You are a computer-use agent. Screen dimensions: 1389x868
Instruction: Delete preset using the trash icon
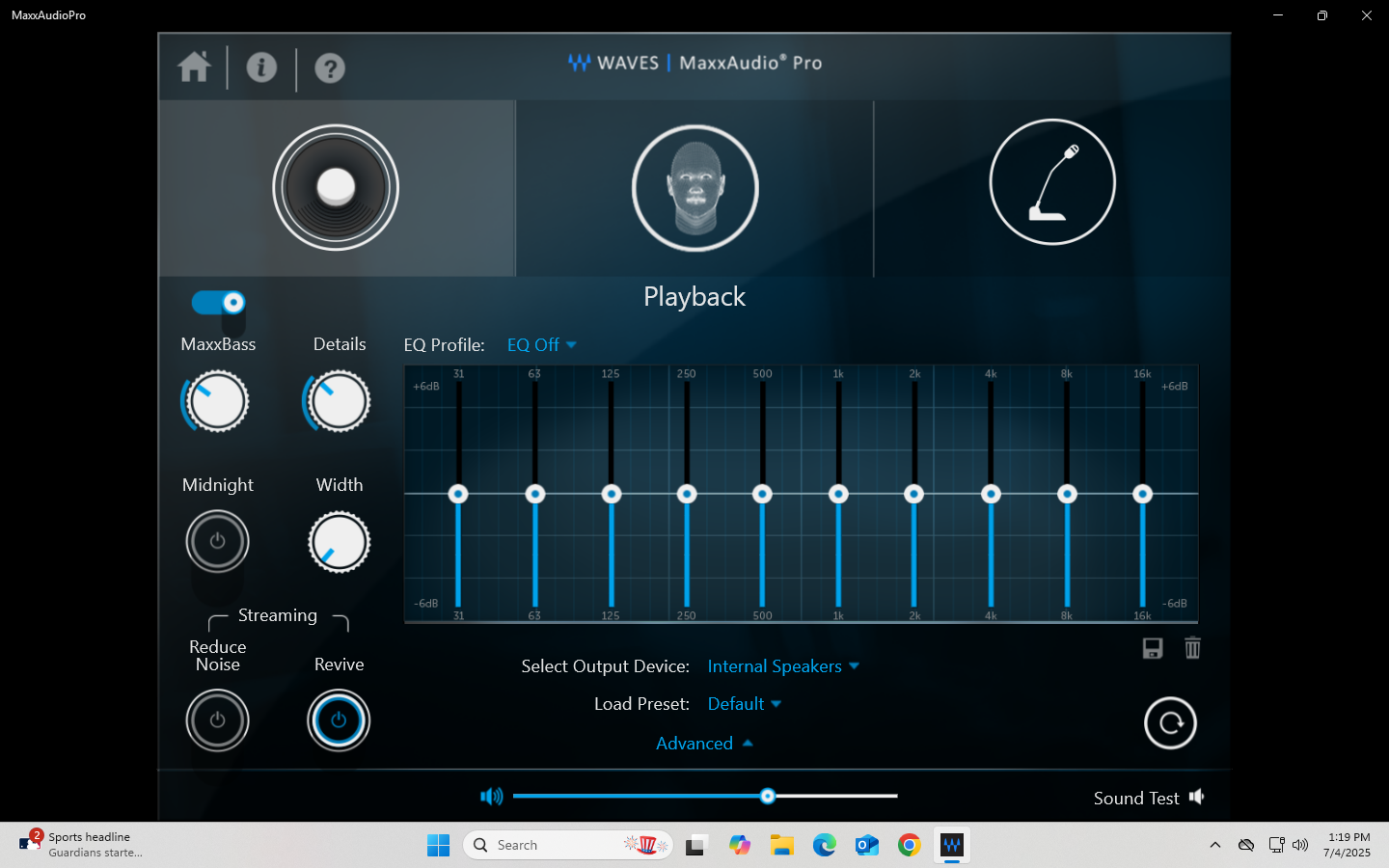coord(1193,648)
